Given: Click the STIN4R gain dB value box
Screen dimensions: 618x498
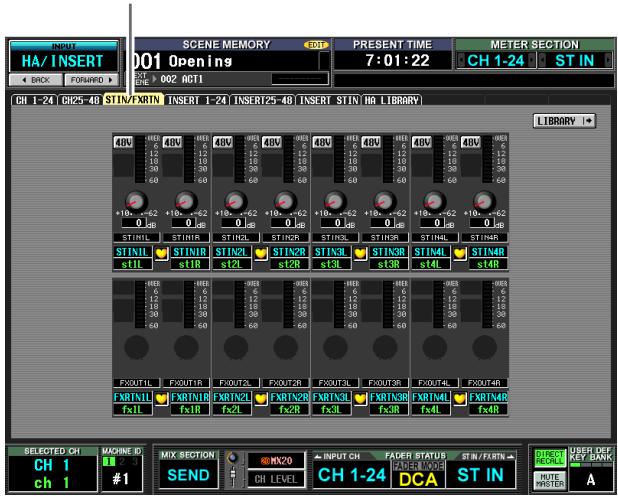Looking at the screenshot, I should coord(482,223).
